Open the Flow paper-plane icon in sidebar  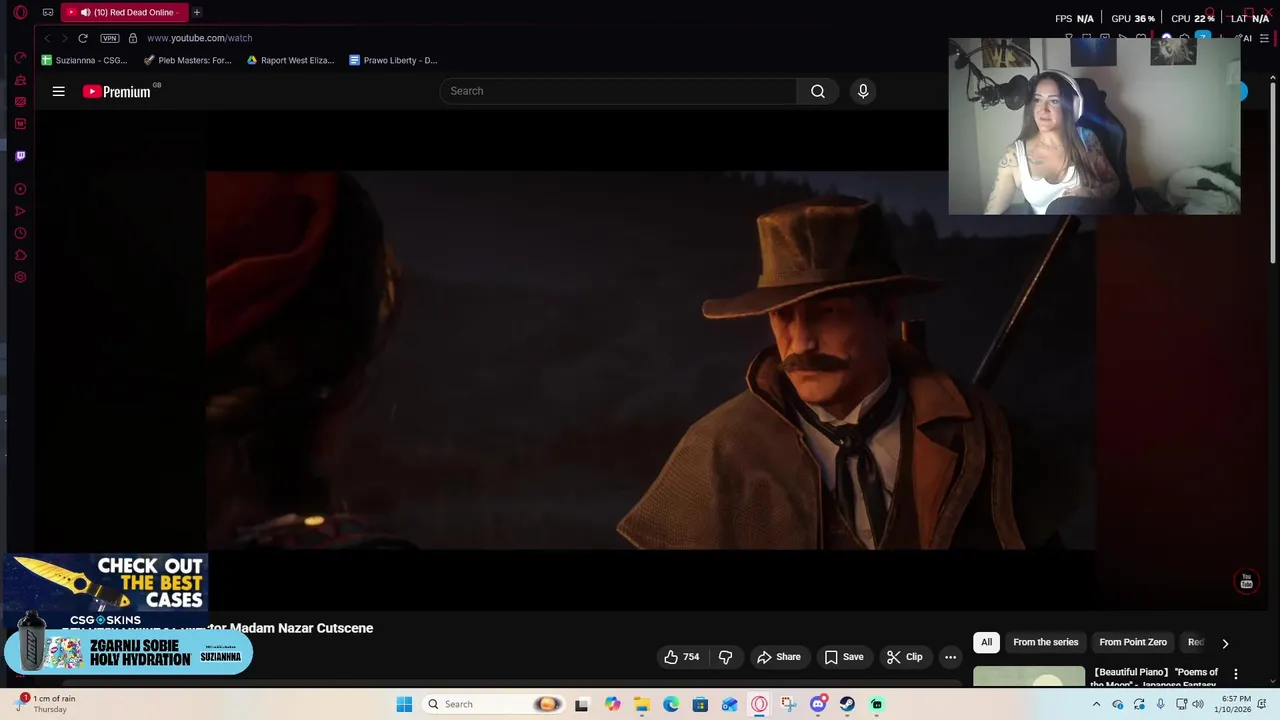tap(20, 211)
